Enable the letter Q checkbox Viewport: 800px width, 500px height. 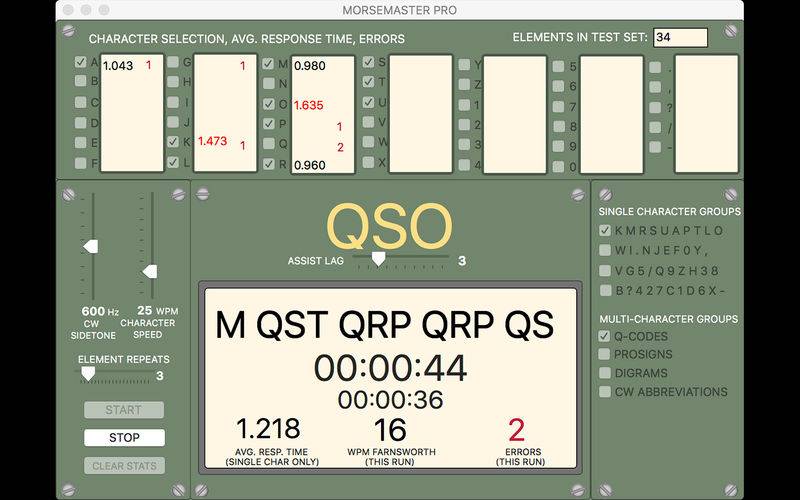click(x=268, y=143)
